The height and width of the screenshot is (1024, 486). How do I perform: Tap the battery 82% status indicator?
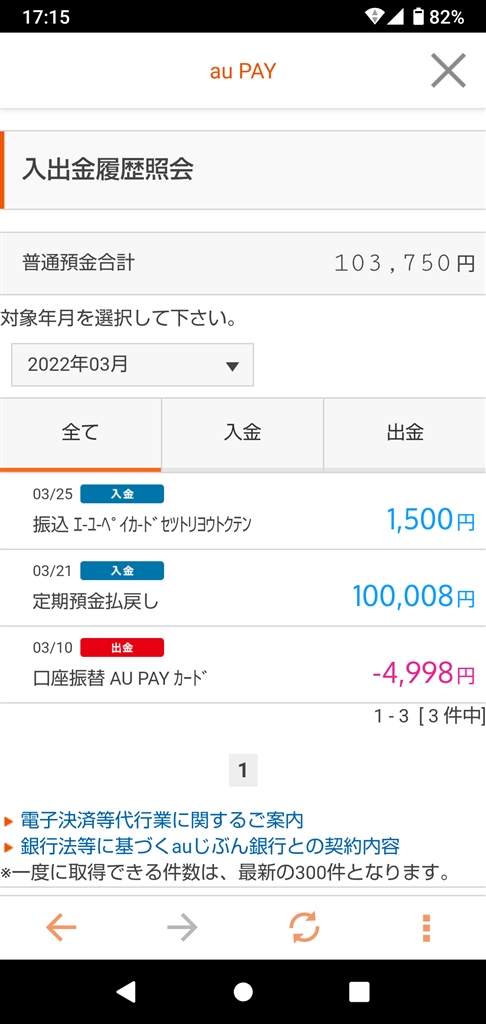438,16
